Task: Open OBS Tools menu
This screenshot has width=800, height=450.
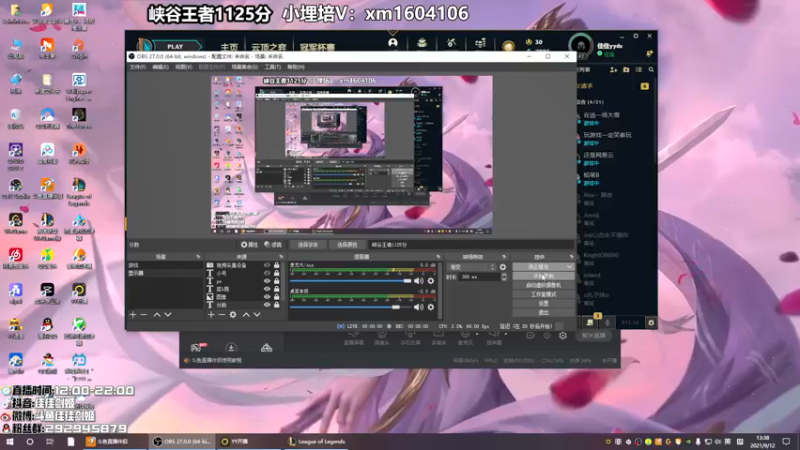Action: tap(272, 67)
